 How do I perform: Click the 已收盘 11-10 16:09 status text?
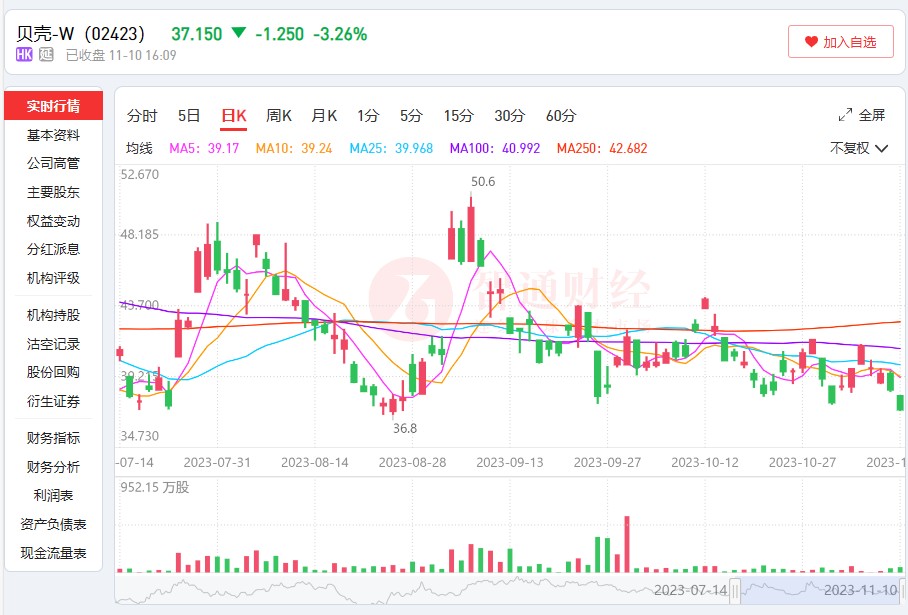click(121, 55)
